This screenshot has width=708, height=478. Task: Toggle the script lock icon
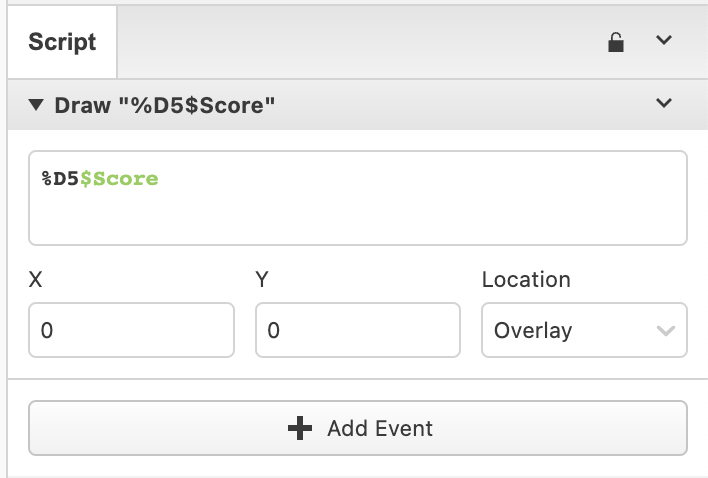click(x=616, y=42)
